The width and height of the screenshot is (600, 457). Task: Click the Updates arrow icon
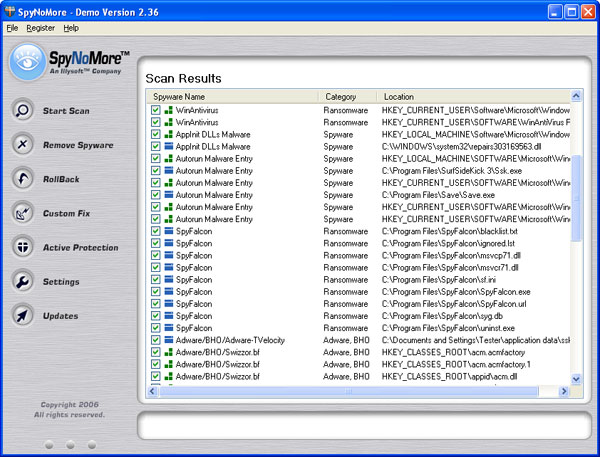point(23,315)
